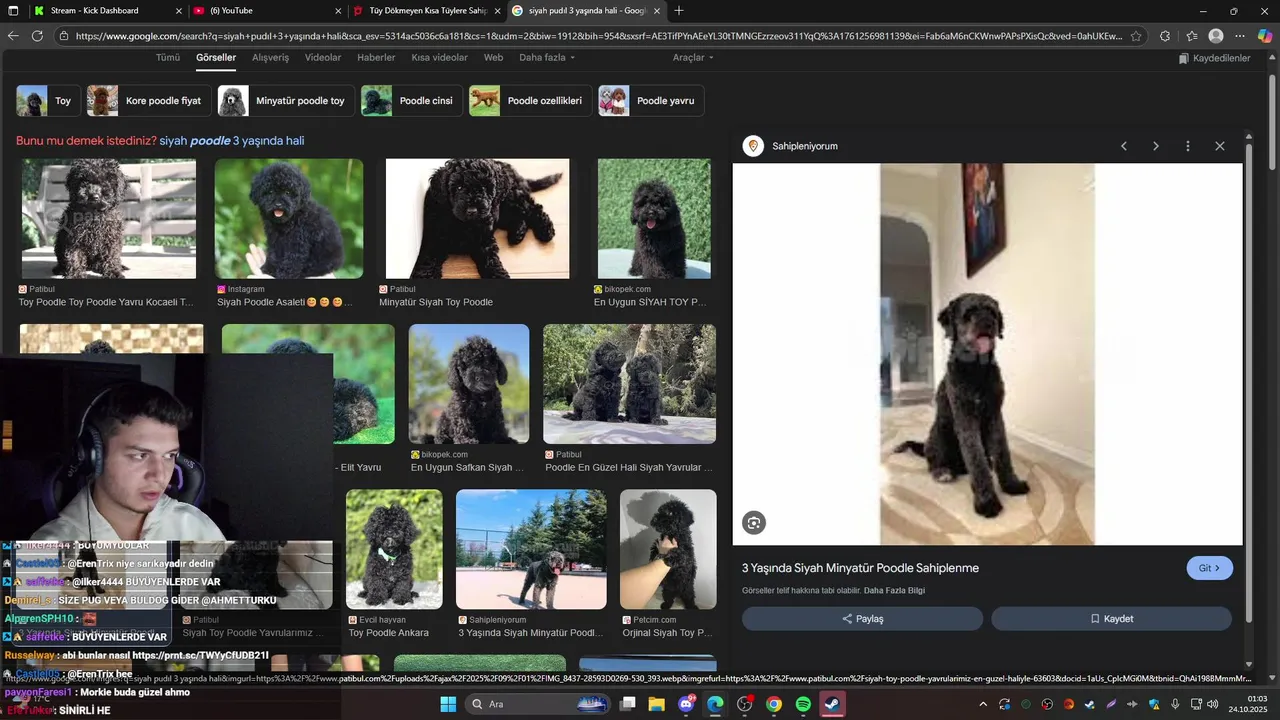Select the Toy suggestion chip

point(48,101)
